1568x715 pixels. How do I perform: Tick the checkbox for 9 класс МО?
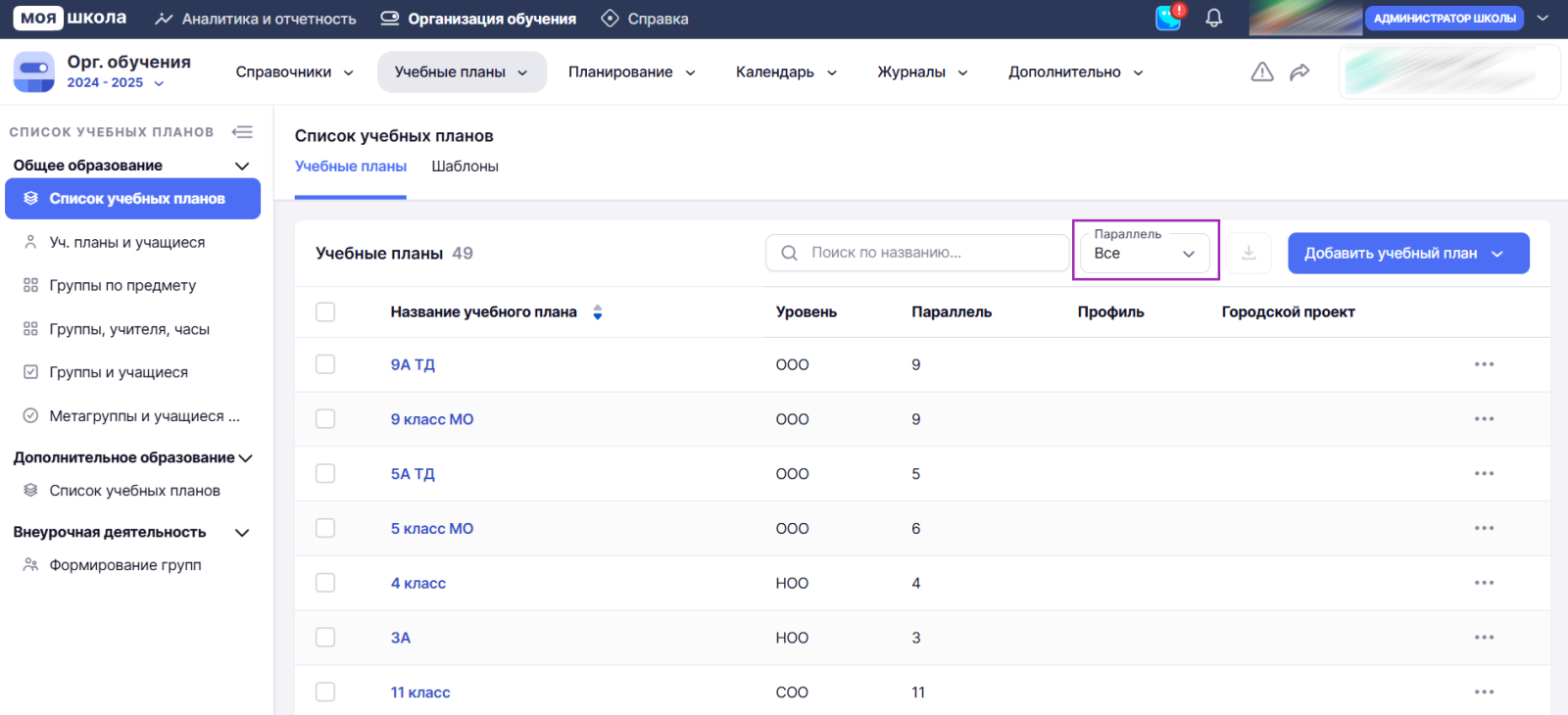(325, 419)
